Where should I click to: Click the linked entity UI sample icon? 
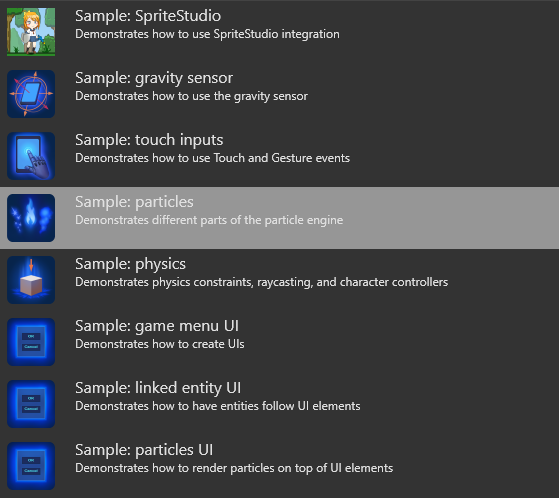31,404
